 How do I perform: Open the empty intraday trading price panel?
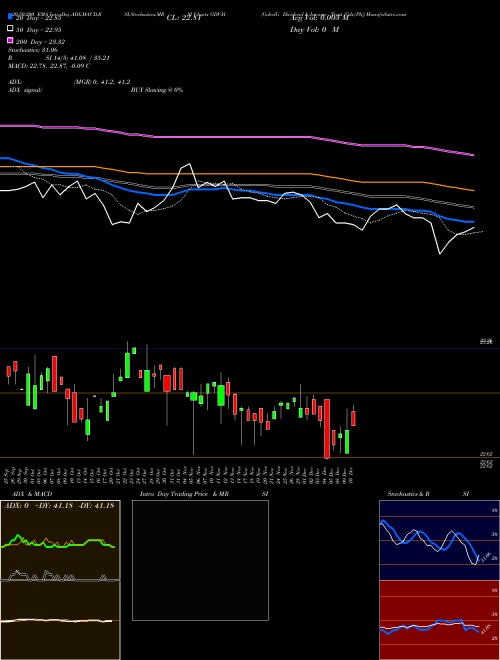200,560
